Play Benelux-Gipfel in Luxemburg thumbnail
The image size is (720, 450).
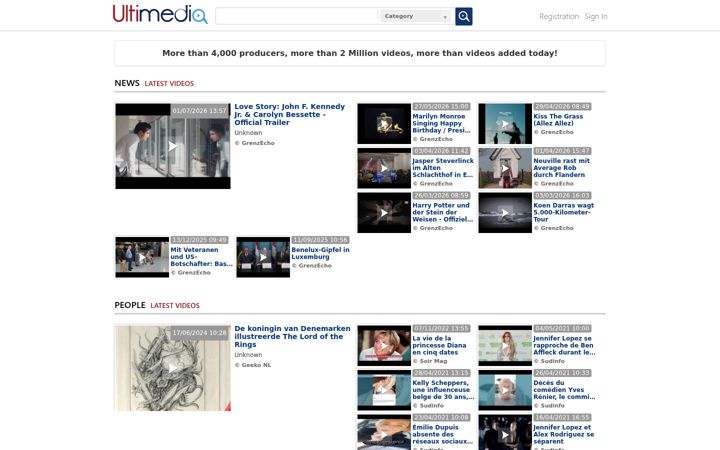pyautogui.click(x=263, y=258)
